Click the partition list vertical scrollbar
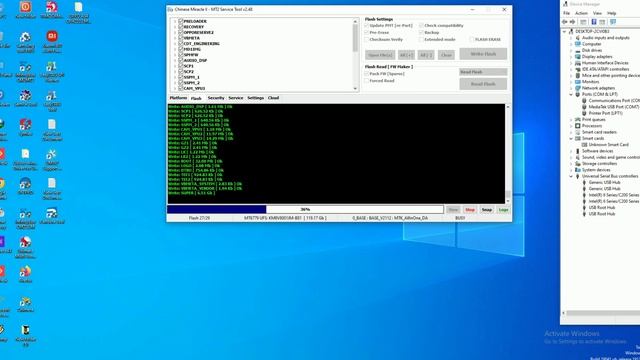 point(355,55)
